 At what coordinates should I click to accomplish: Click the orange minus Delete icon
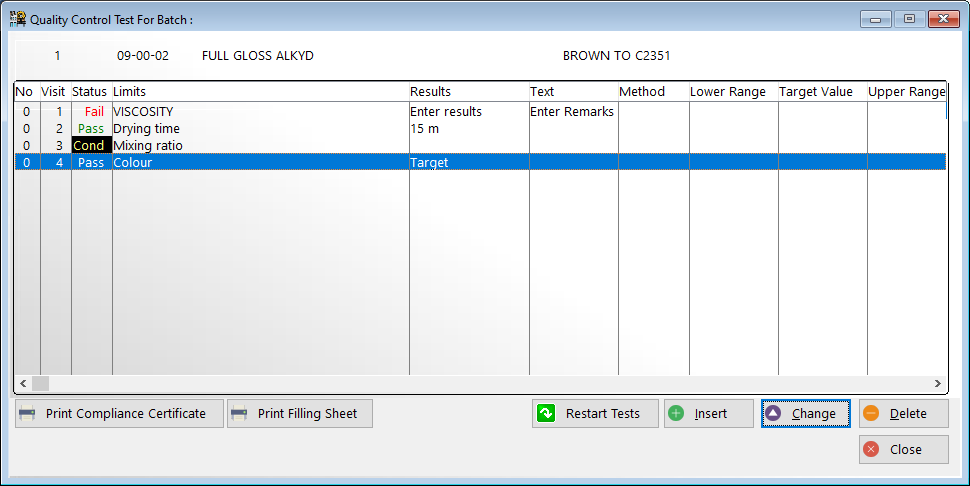[x=871, y=414]
